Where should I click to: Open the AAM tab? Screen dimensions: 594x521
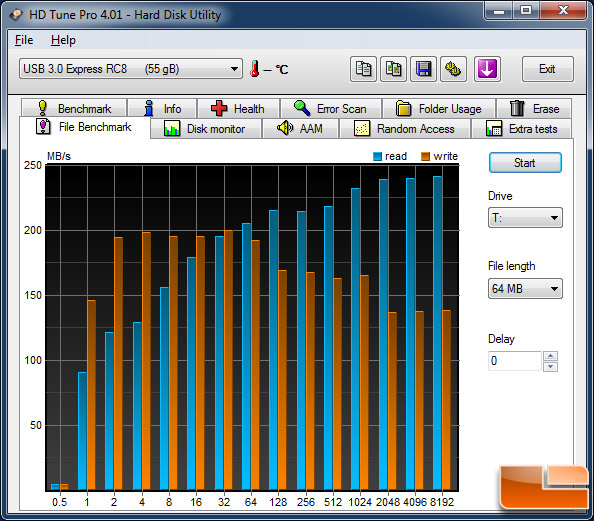tap(300, 129)
